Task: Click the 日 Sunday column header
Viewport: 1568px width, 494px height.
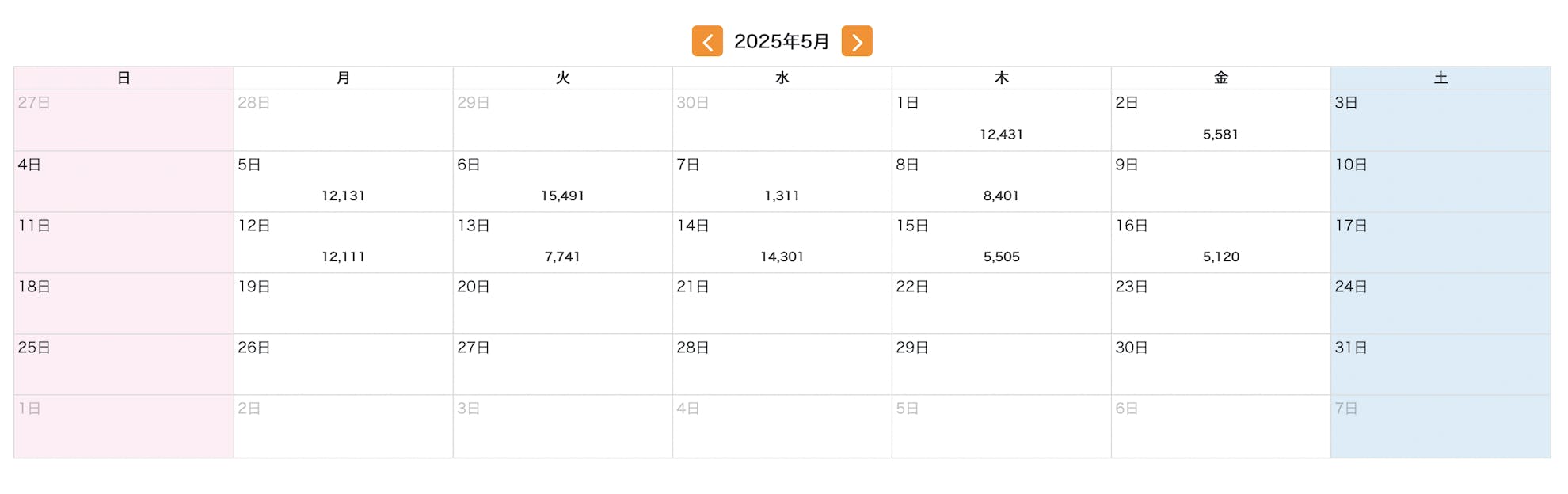Action: pyautogui.click(x=124, y=78)
